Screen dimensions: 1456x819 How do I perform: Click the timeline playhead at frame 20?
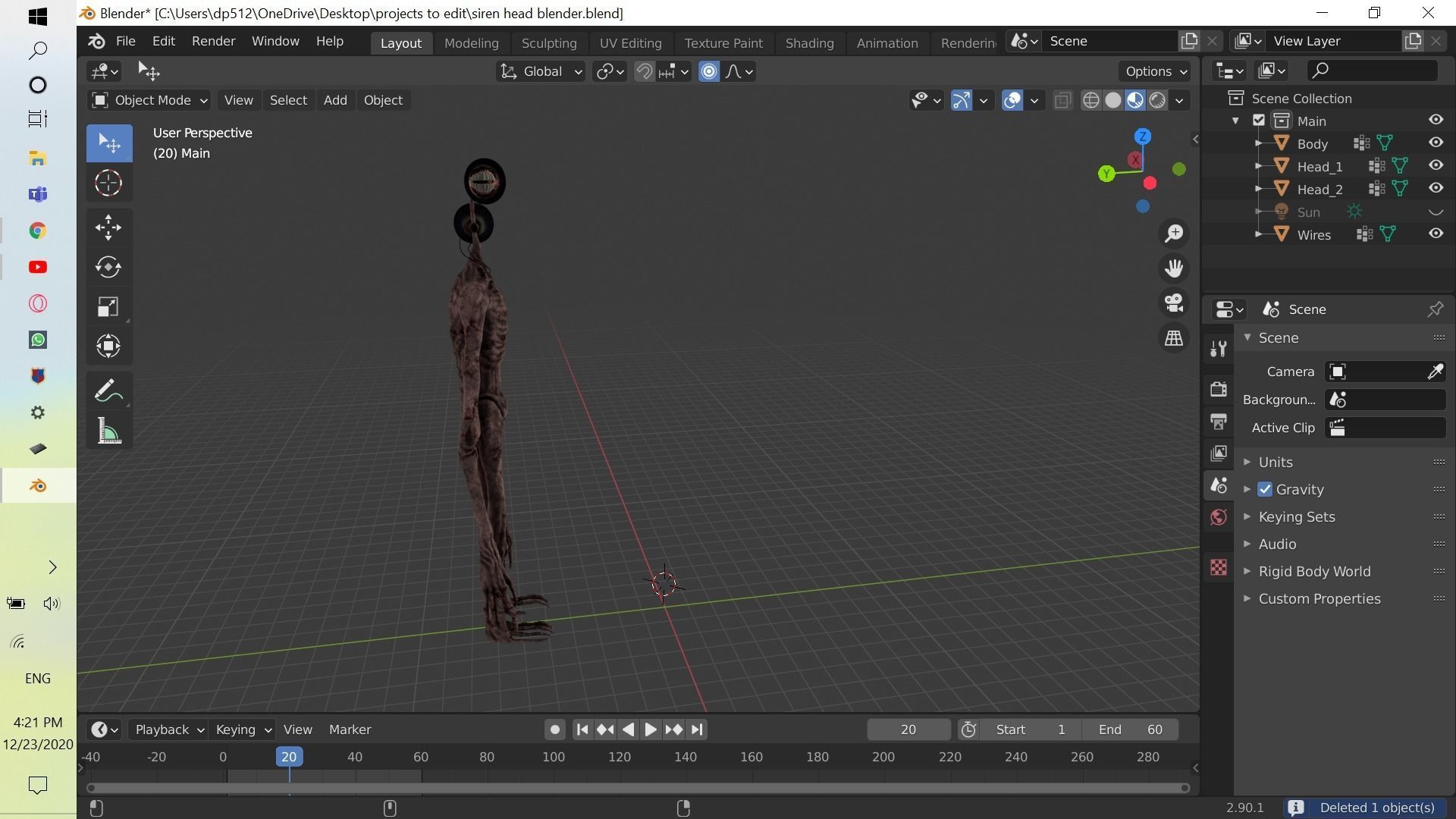[x=289, y=757]
